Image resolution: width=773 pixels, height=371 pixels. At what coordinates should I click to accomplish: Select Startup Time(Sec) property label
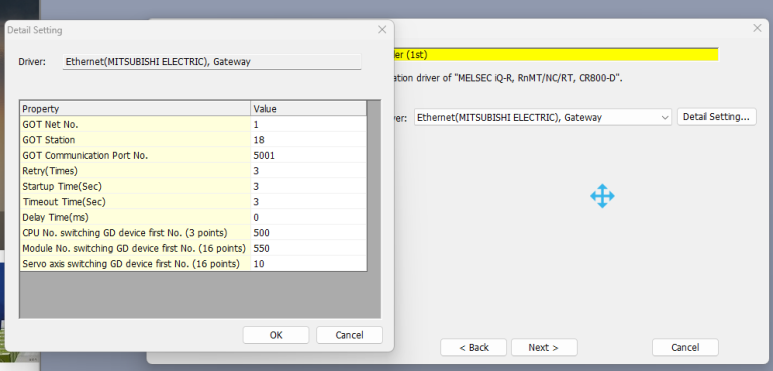click(x=135, y=187)
